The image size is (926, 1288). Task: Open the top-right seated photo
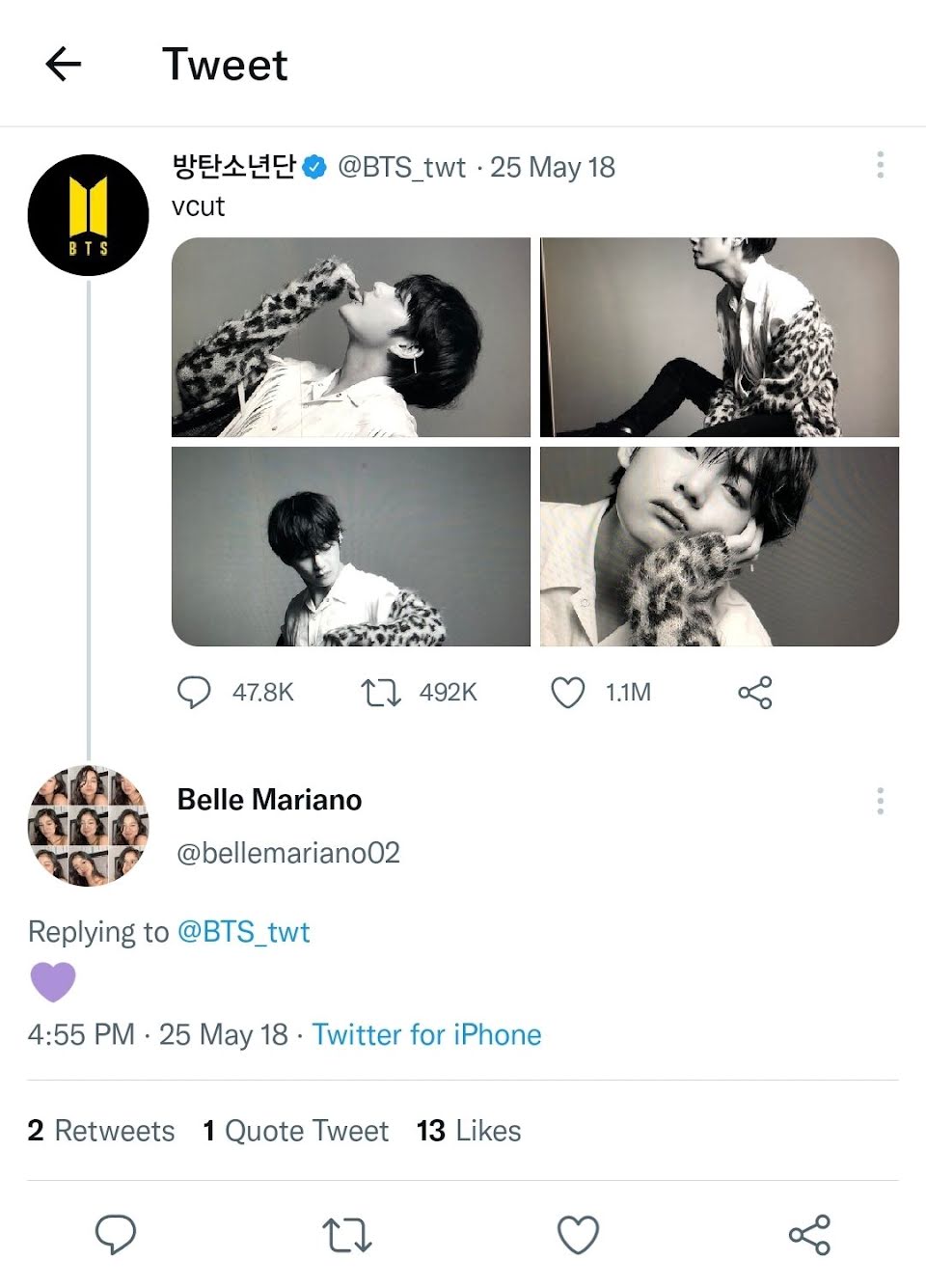[x=720, y=337]
